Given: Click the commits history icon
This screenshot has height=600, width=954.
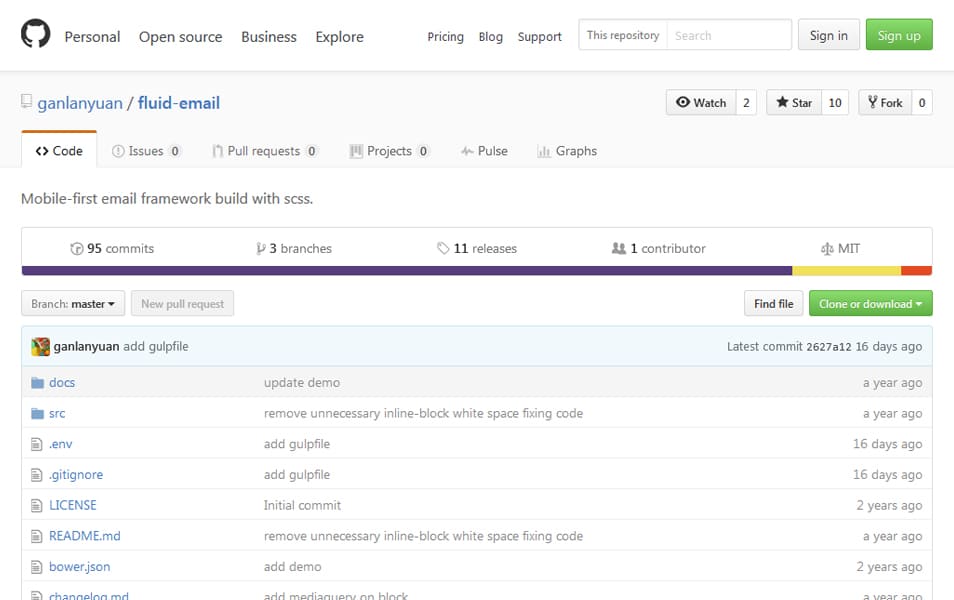Looking at the screenshot, I should click(x=78, y=247).
